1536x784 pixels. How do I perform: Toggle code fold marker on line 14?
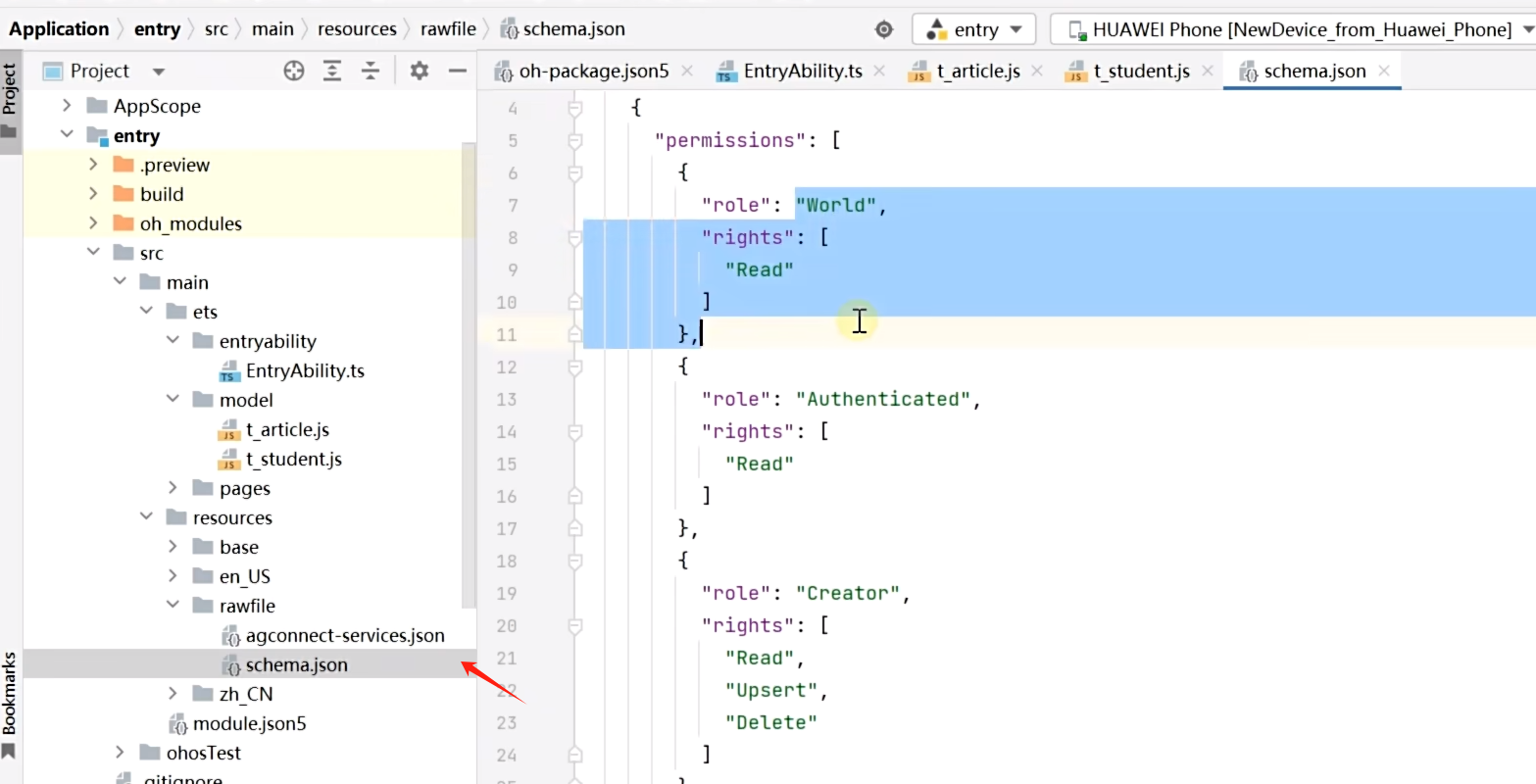[574, 432]
